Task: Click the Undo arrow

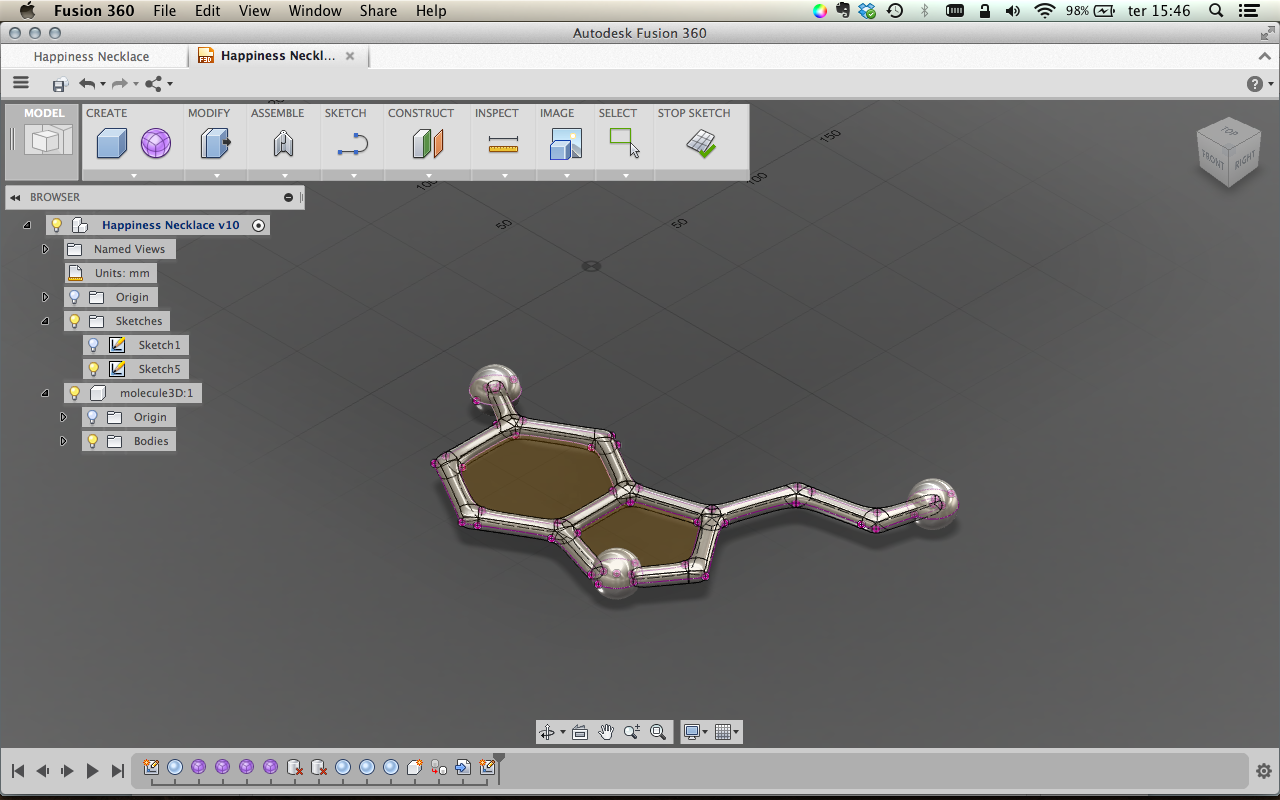Action: pyautogui.click(x=87, y=84)
